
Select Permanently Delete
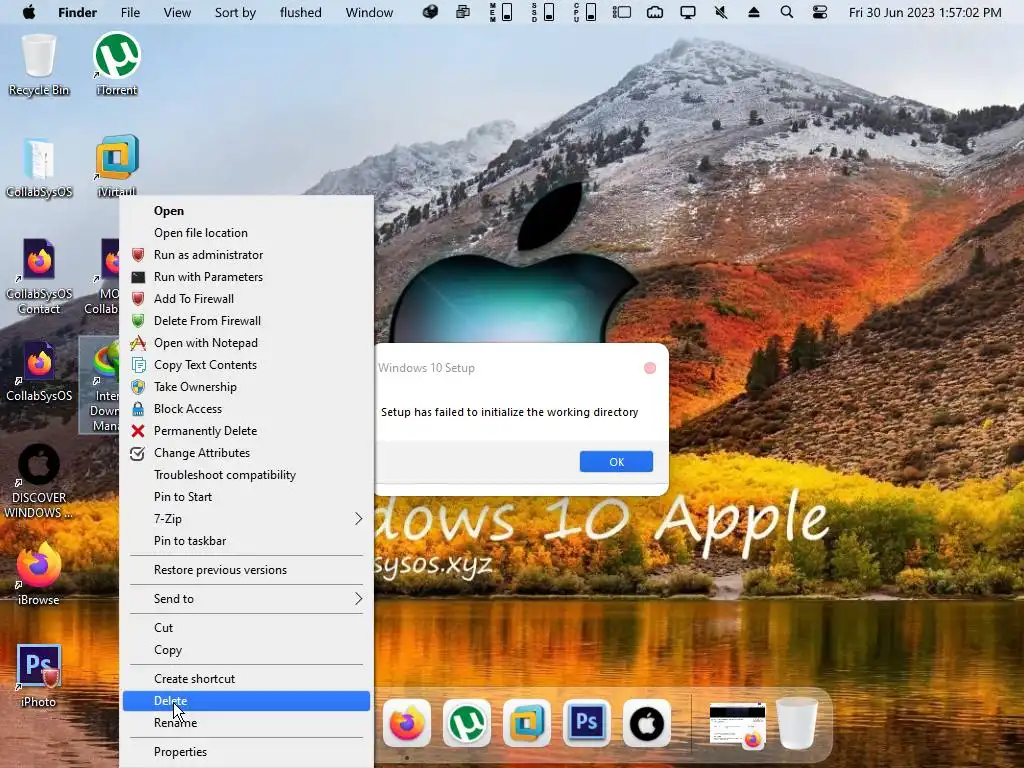[246, 431]
